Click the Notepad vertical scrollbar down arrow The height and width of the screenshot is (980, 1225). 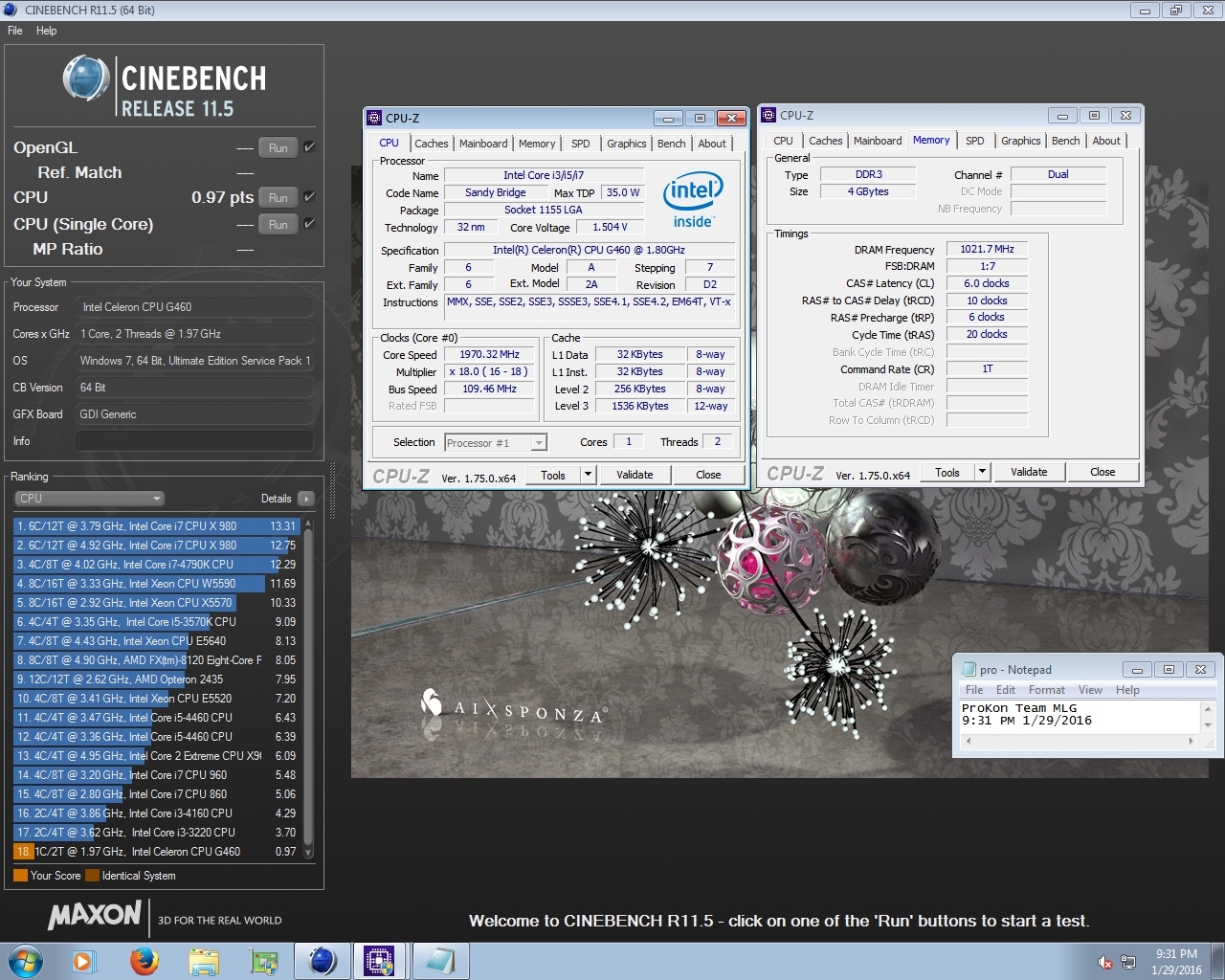1208,725
